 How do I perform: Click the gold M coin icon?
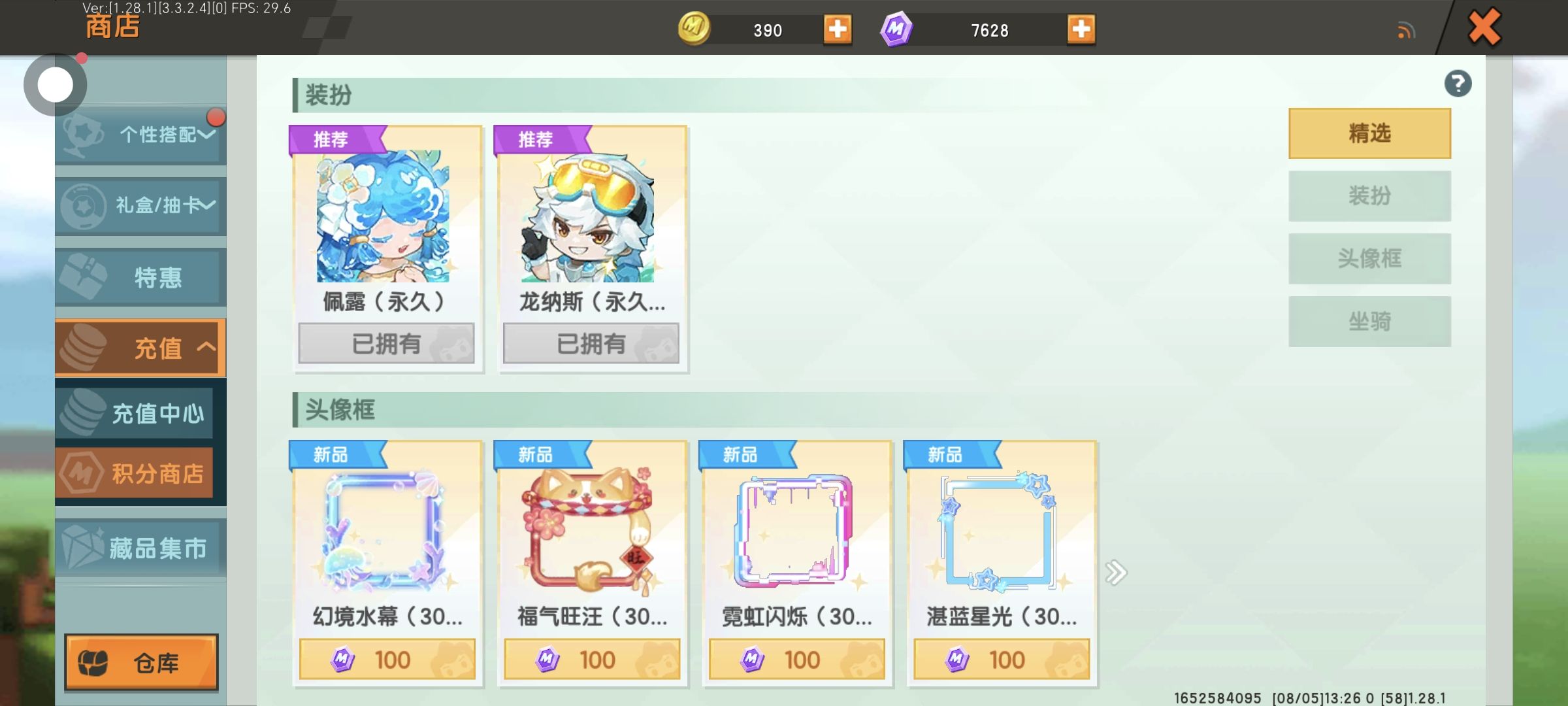pos(694,29)
